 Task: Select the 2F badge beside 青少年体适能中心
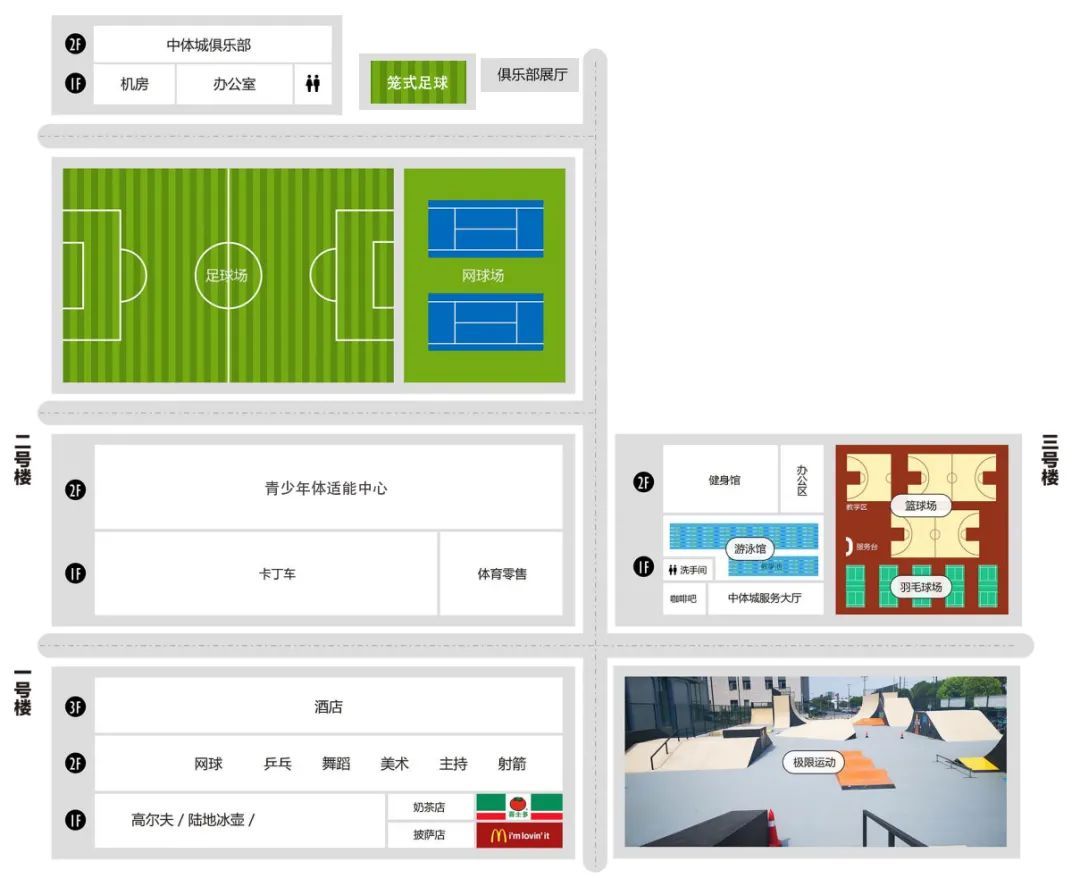pyautogui.click(x=76, y=489)
